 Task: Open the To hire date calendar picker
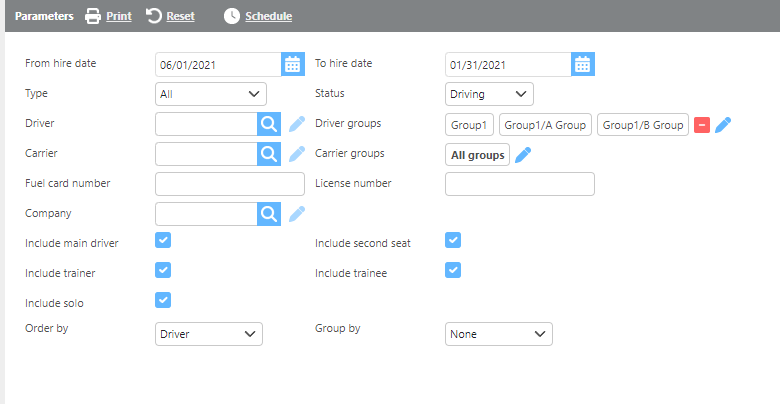(x=583, y=64)
